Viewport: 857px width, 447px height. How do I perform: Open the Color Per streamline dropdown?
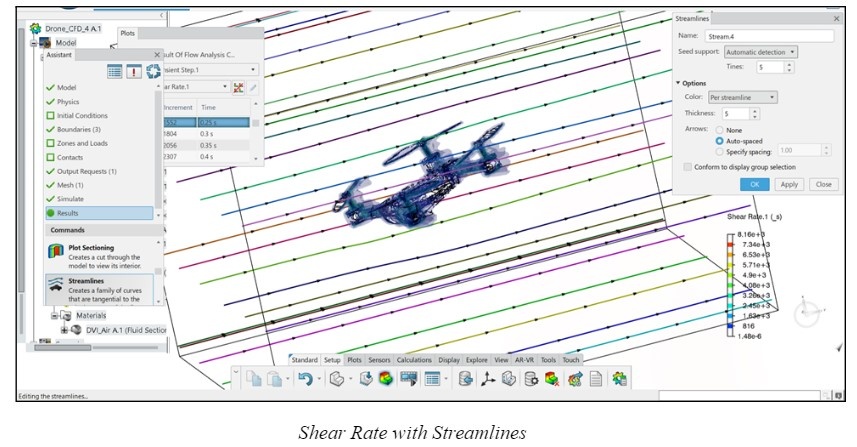[742, 97]
